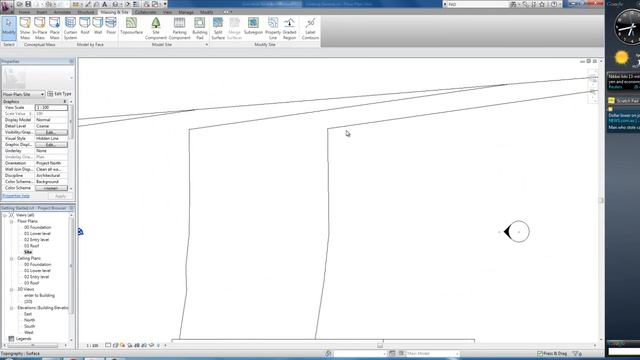Open 02 Entry level under Floor Plans

point(36,240)
